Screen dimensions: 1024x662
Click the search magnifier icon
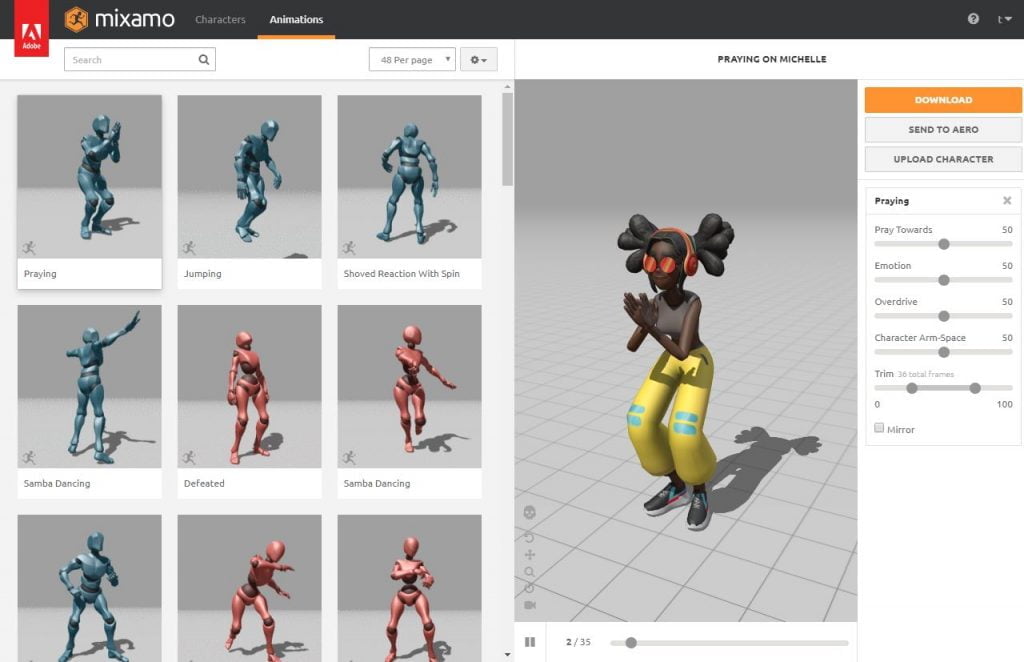204,60
